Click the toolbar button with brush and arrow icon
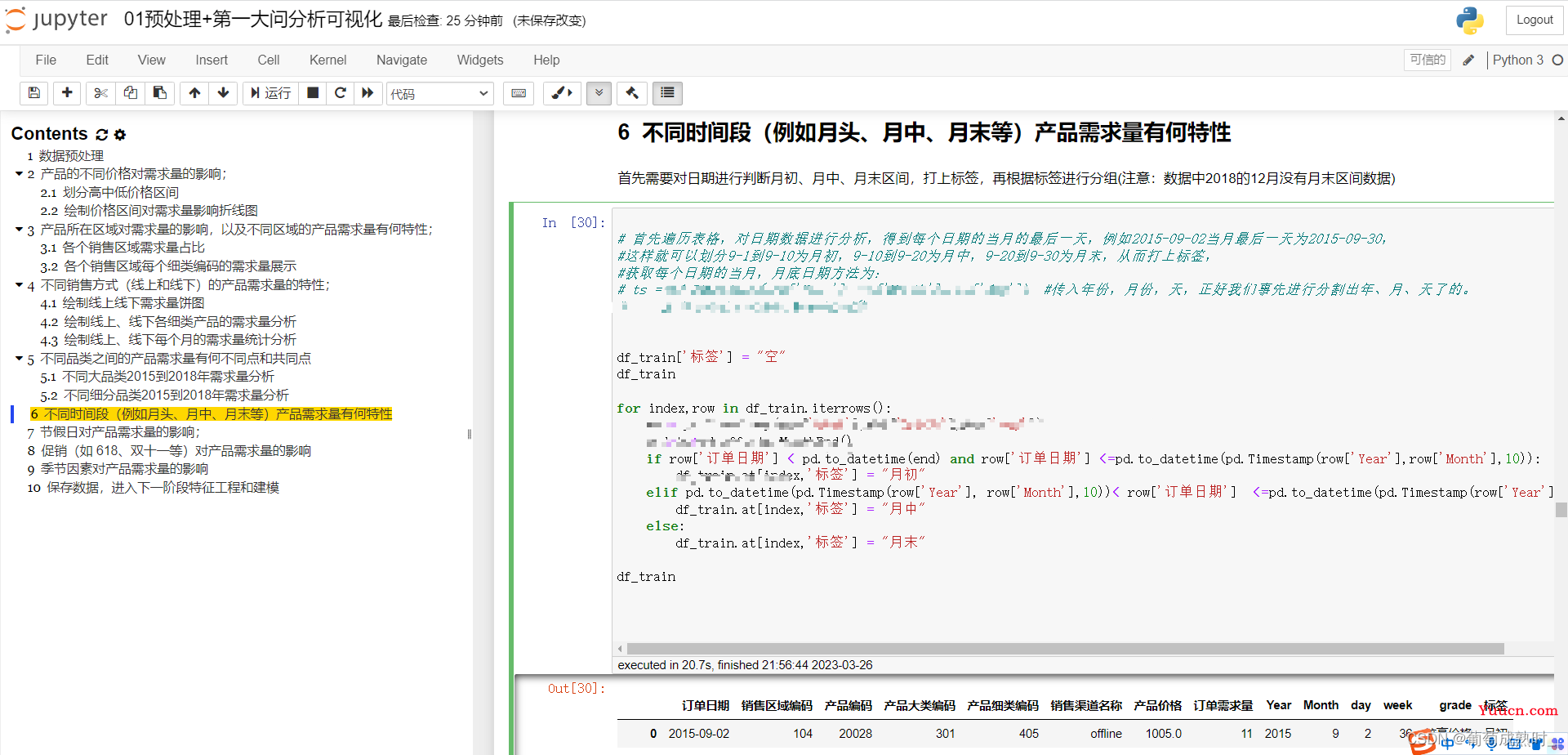Image resolution: width=1568 pixels, height=755 pixels. coord(562,93)
